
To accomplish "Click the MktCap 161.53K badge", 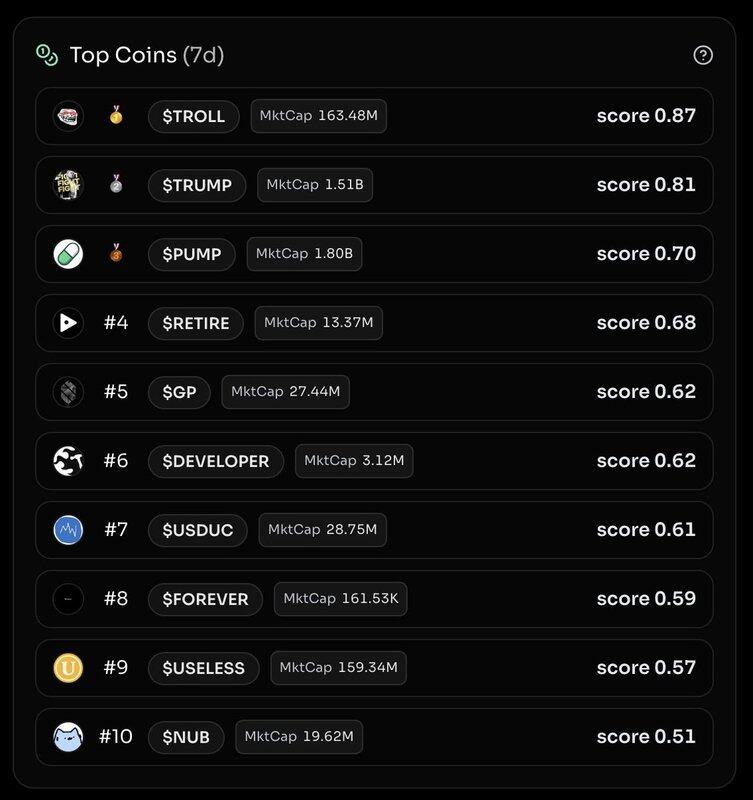I will pos(341,598).
